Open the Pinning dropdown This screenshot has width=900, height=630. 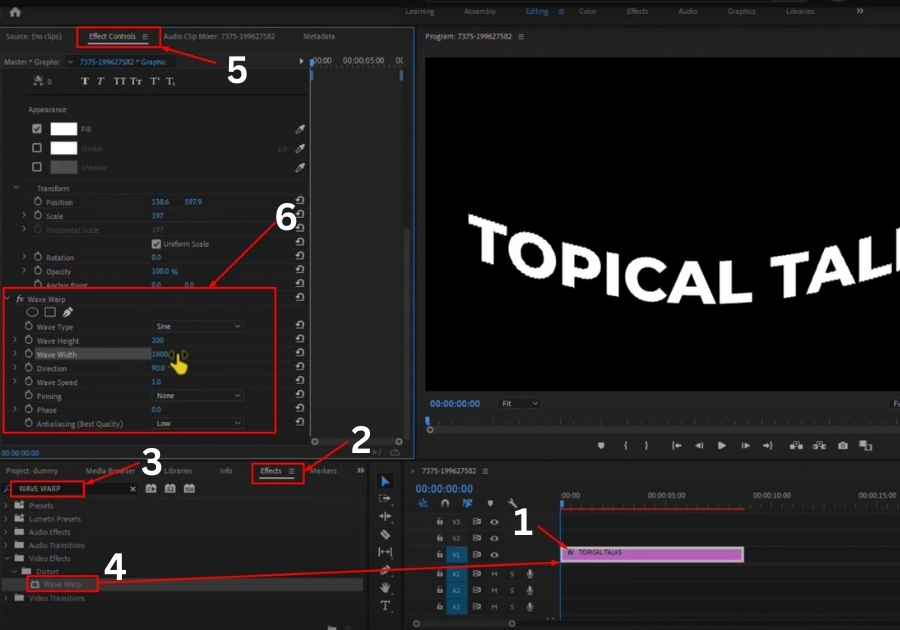198,395
